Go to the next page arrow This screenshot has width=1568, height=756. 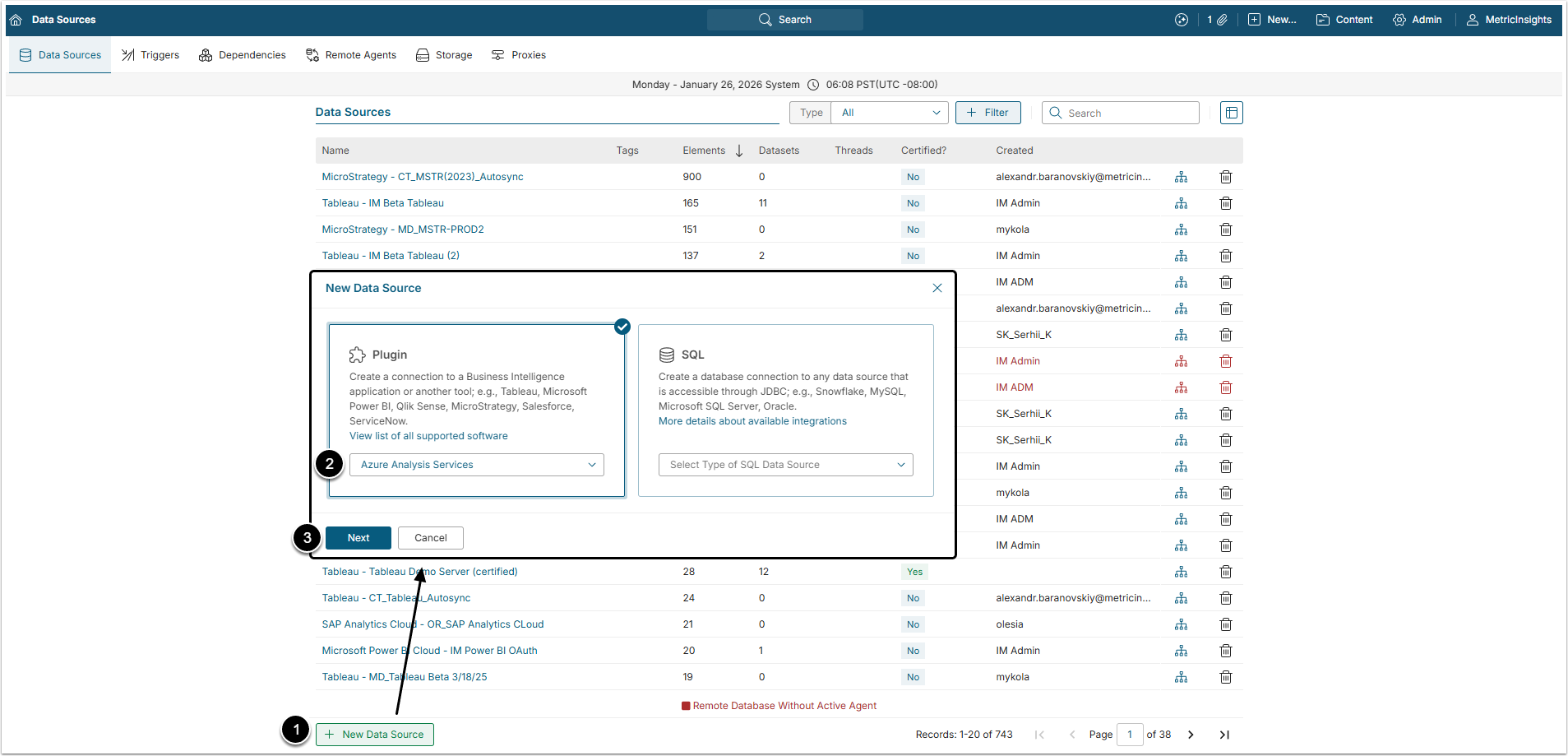[x=1191, y=735]
